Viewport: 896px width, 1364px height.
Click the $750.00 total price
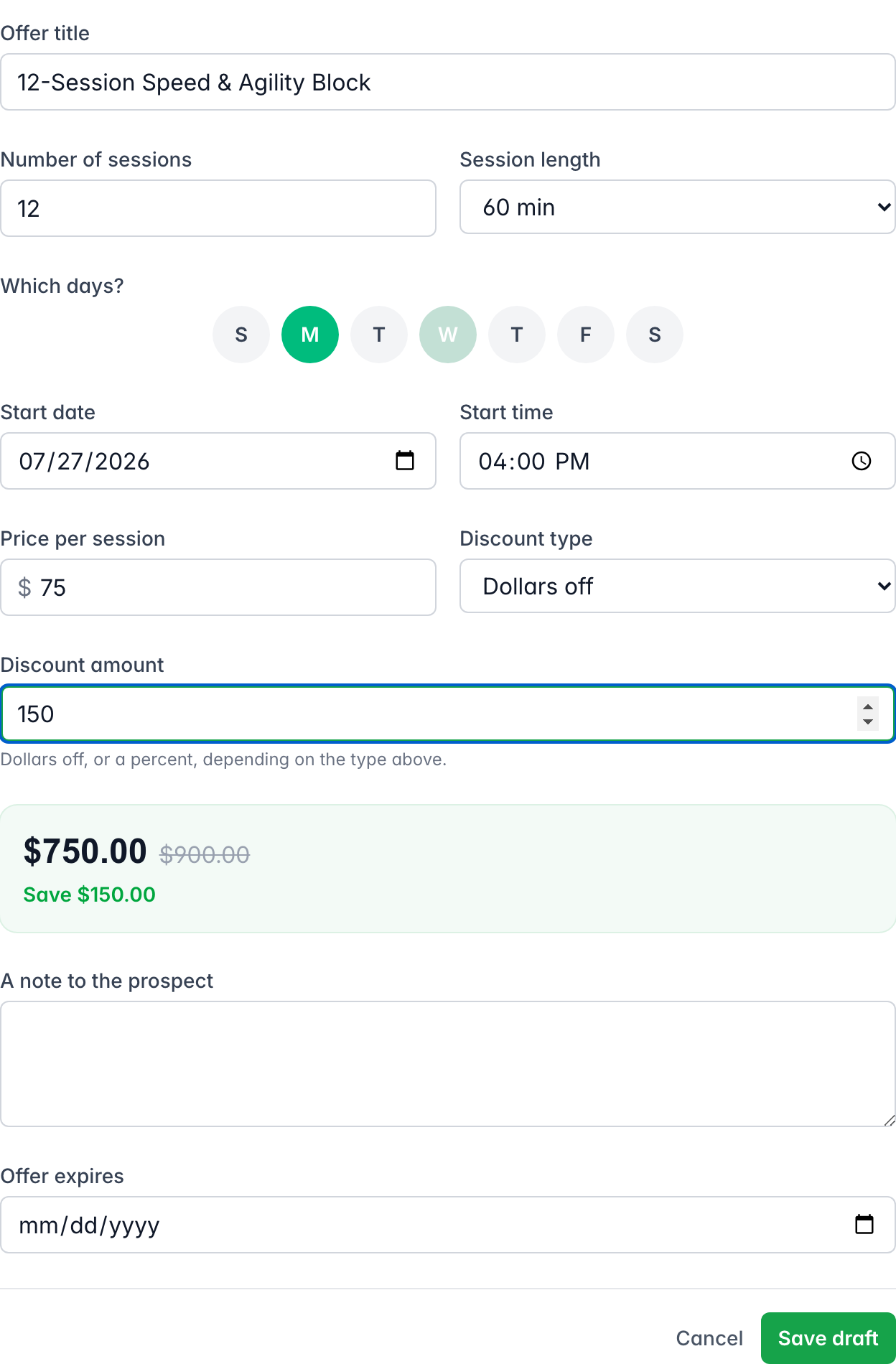pos(85,851)
